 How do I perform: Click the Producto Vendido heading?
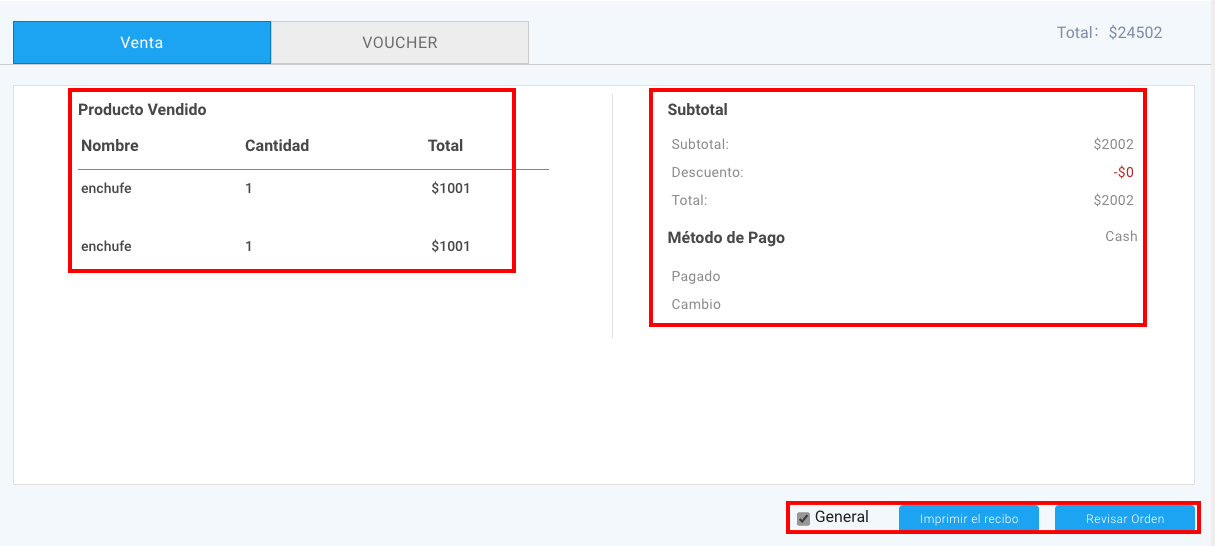[x=142, y=110]
